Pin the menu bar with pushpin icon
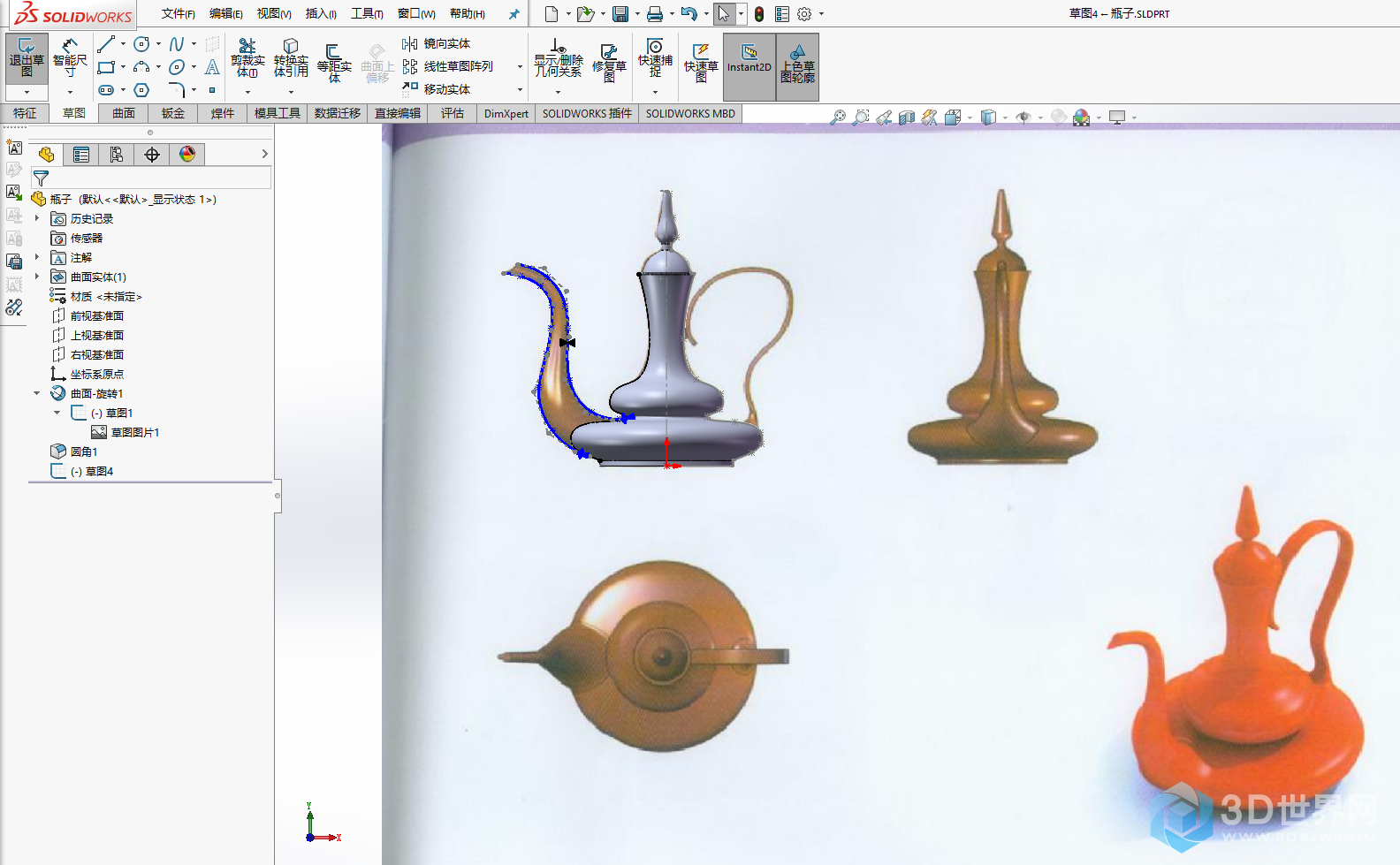The image size is (1400, 865). (x=514, y=14)
